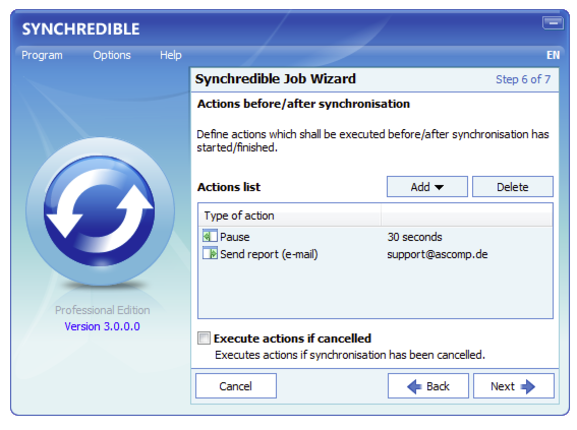
Task: Click the Delete button
Action: coord(513,187)
